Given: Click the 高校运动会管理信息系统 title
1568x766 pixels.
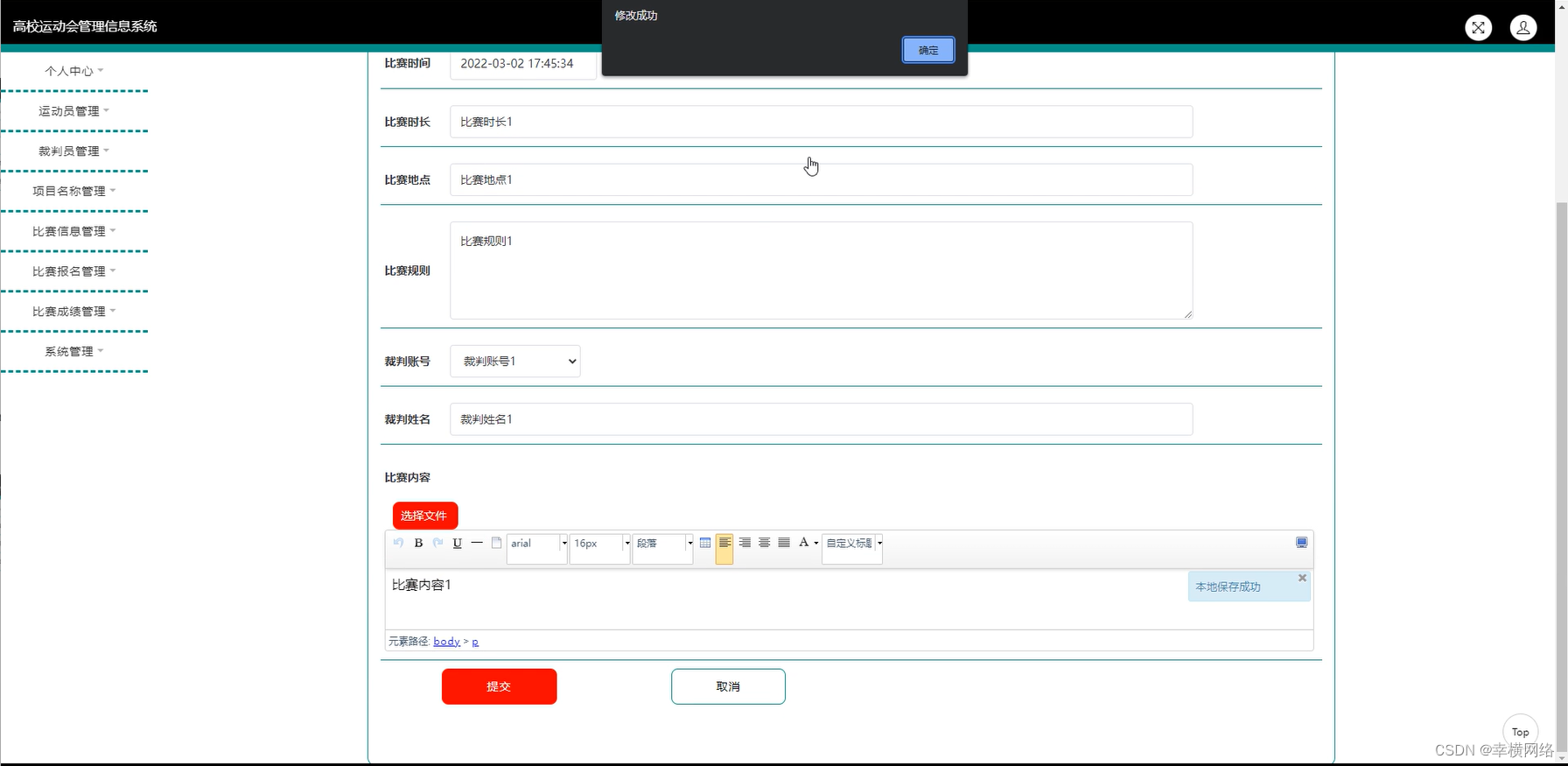Looking at the screenshot, I should [85, 26].
